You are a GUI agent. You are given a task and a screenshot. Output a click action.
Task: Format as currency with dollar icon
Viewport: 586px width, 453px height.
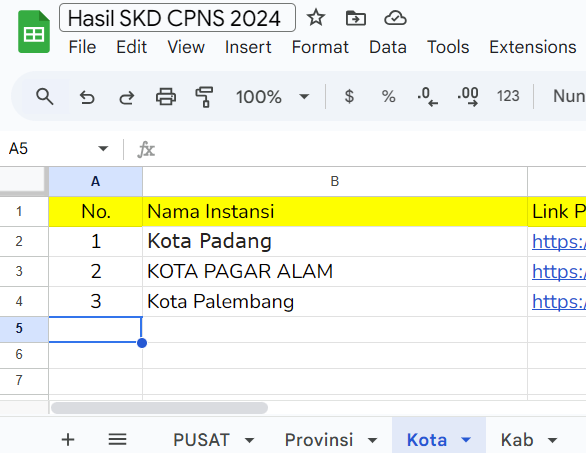pos(349,96)
